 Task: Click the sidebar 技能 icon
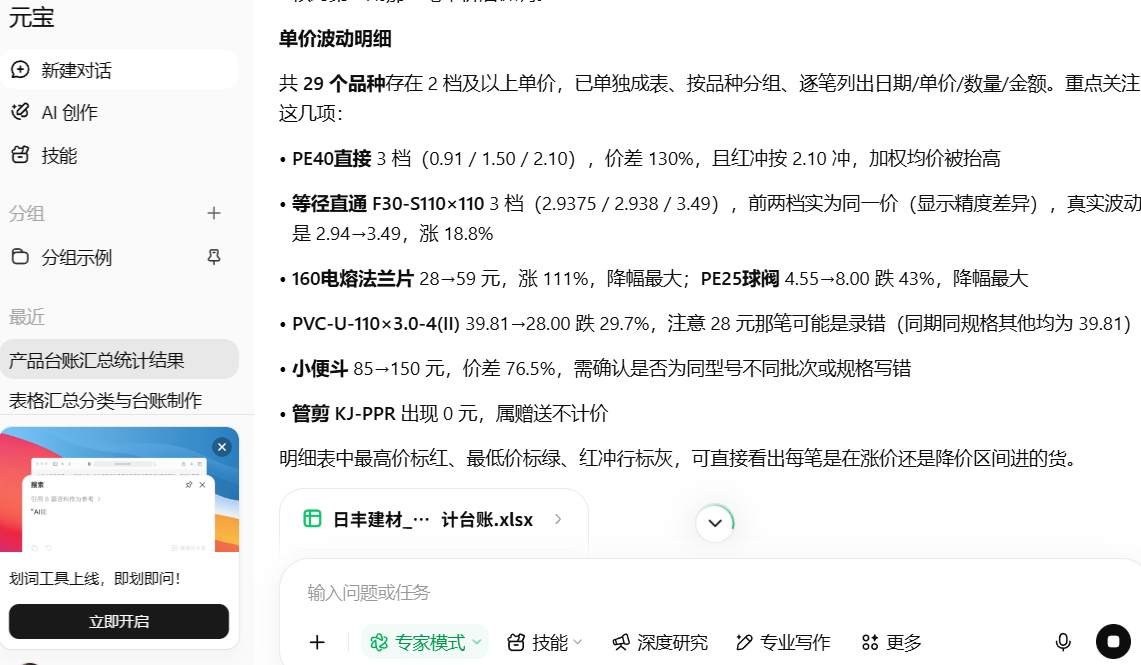pyautogui.click(x=20, y=155)
